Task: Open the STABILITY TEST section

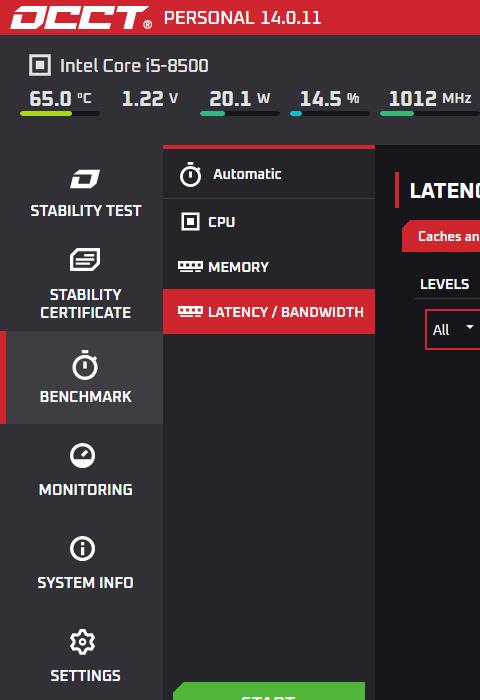Action: pyautogui.click(x=85, y=193)
